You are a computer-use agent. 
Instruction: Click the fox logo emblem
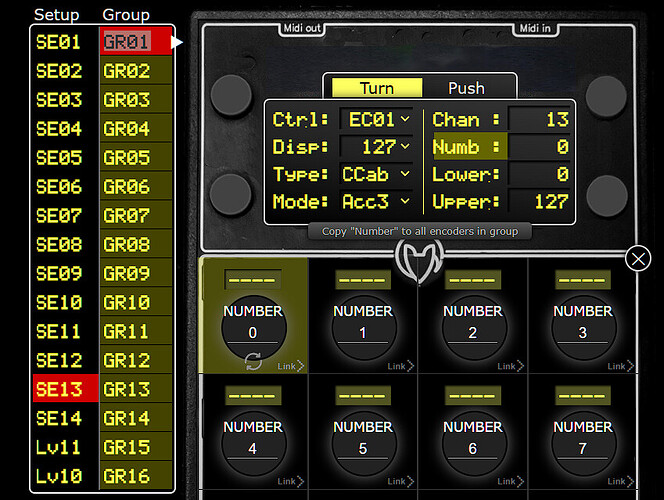coord(419,262)
